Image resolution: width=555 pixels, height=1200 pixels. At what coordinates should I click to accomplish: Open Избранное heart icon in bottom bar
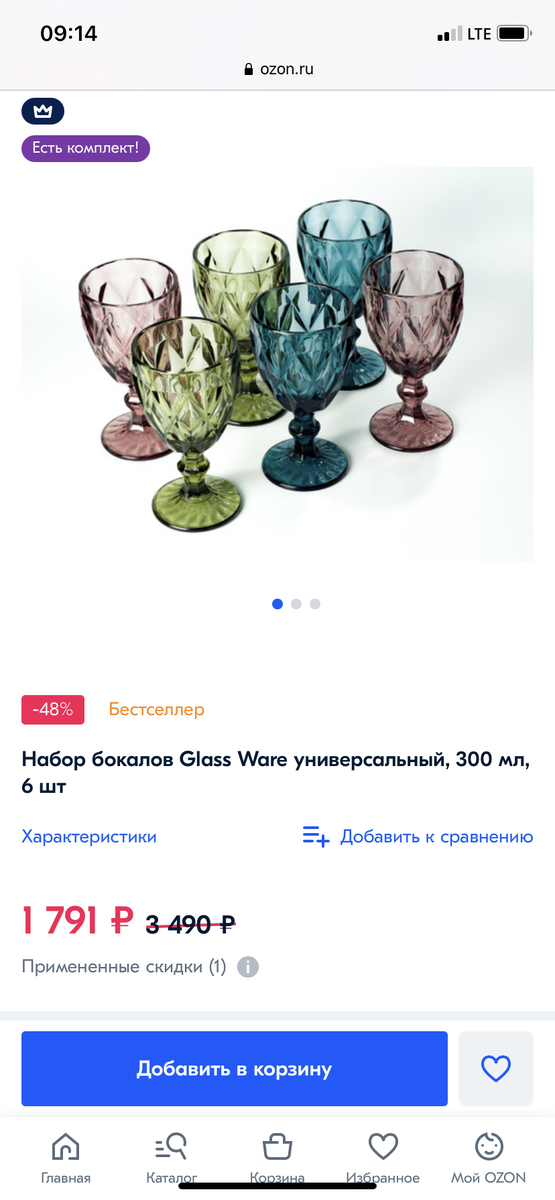(x=383, y=1146)
